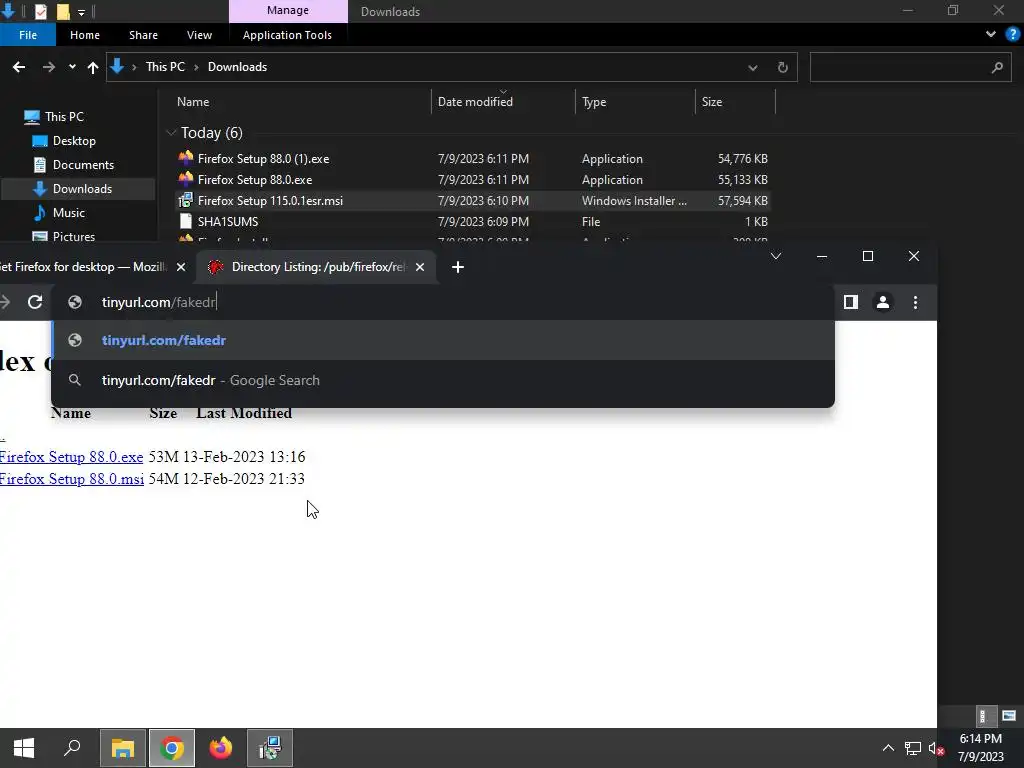Open Chrome from the taskbar
Image resolution: width=1024 pixels, height=768 pixels.
point(172,748)
